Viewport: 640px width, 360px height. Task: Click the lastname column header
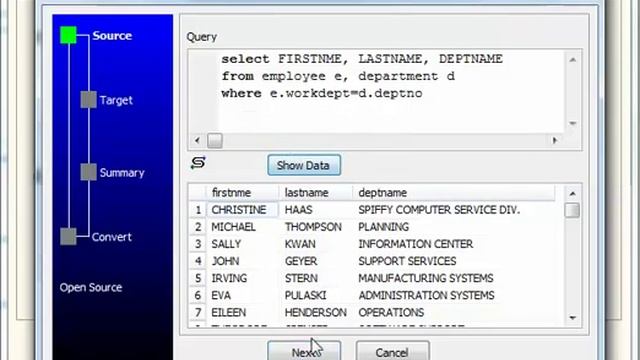[316, 193]
